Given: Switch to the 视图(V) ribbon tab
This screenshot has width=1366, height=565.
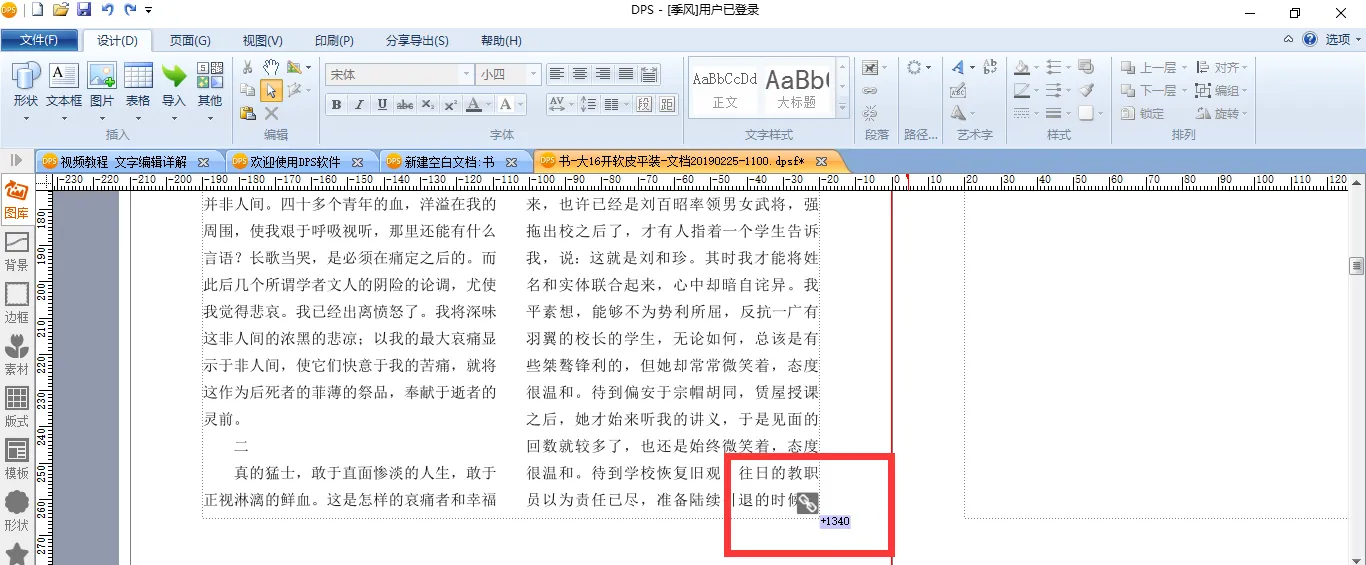Looking at the screenshot, I should click(263, 41).
